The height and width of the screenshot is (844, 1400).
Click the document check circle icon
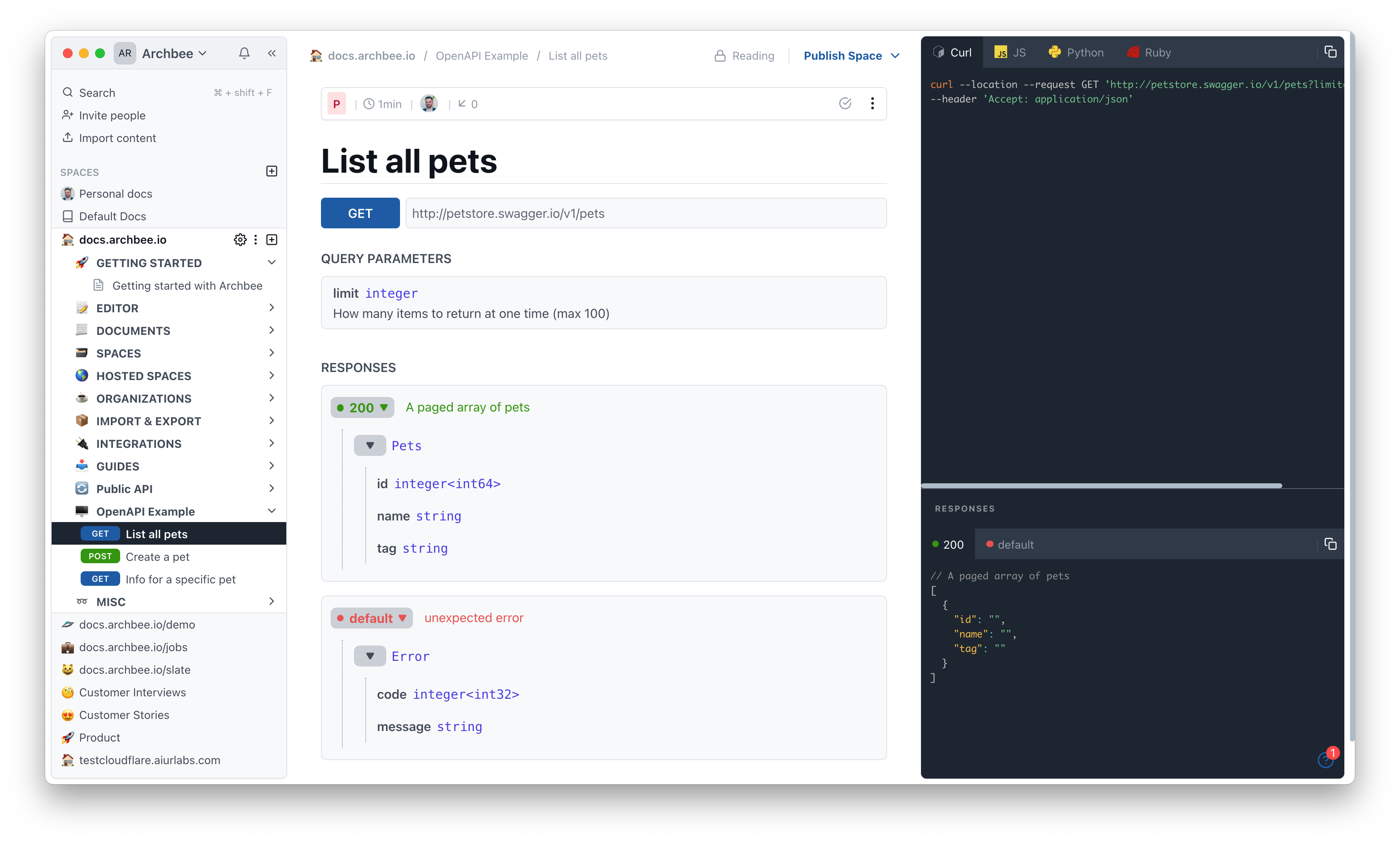tap(845, 103)
